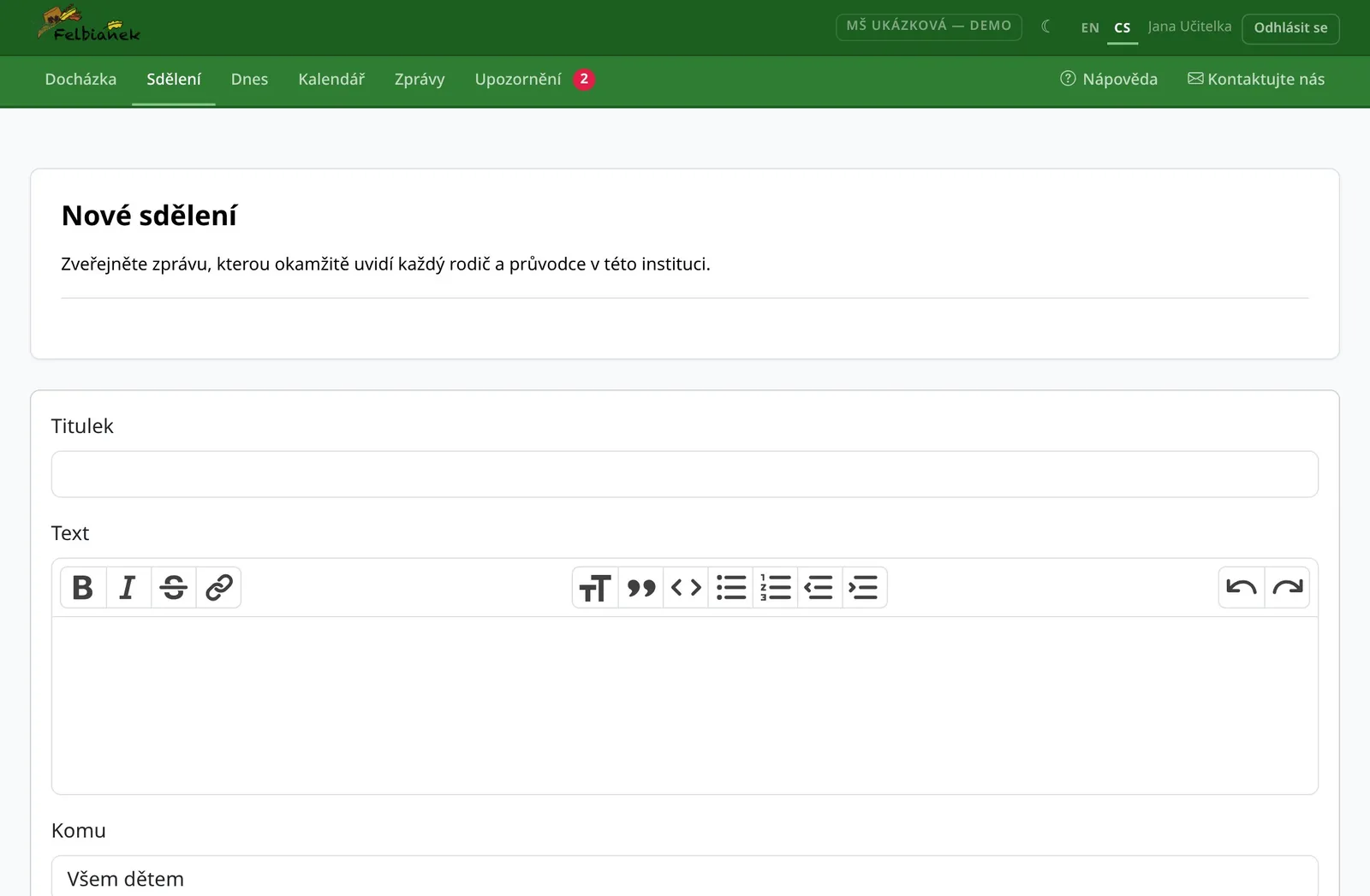Open the Docházka tab

coord(80,80)
